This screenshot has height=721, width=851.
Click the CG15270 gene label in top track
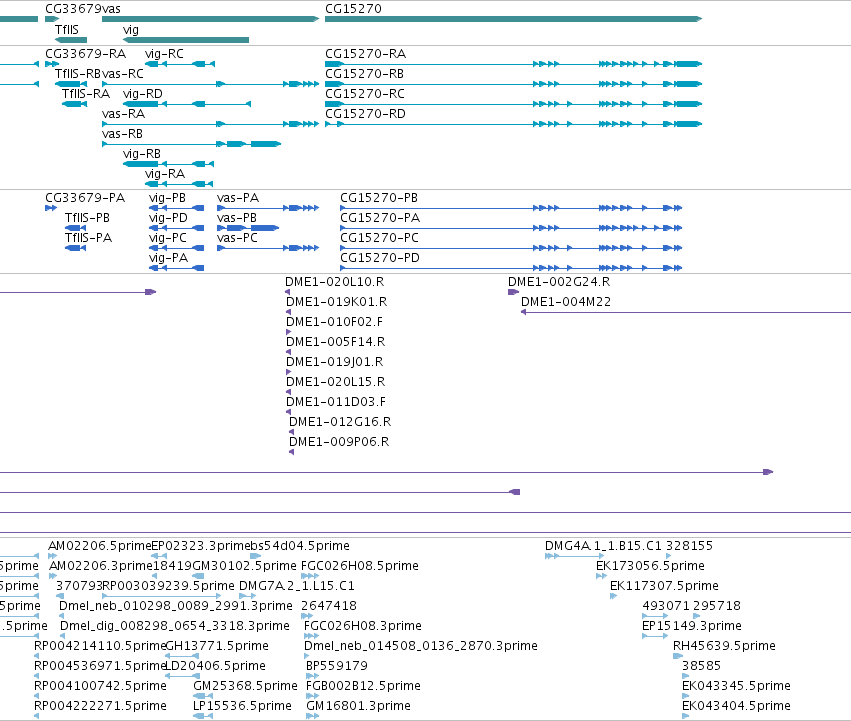point(353,9)
